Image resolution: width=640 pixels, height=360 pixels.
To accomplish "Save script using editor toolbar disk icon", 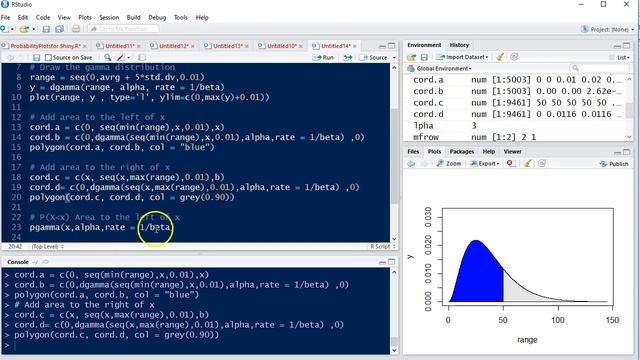I will [x=36, y=58].
